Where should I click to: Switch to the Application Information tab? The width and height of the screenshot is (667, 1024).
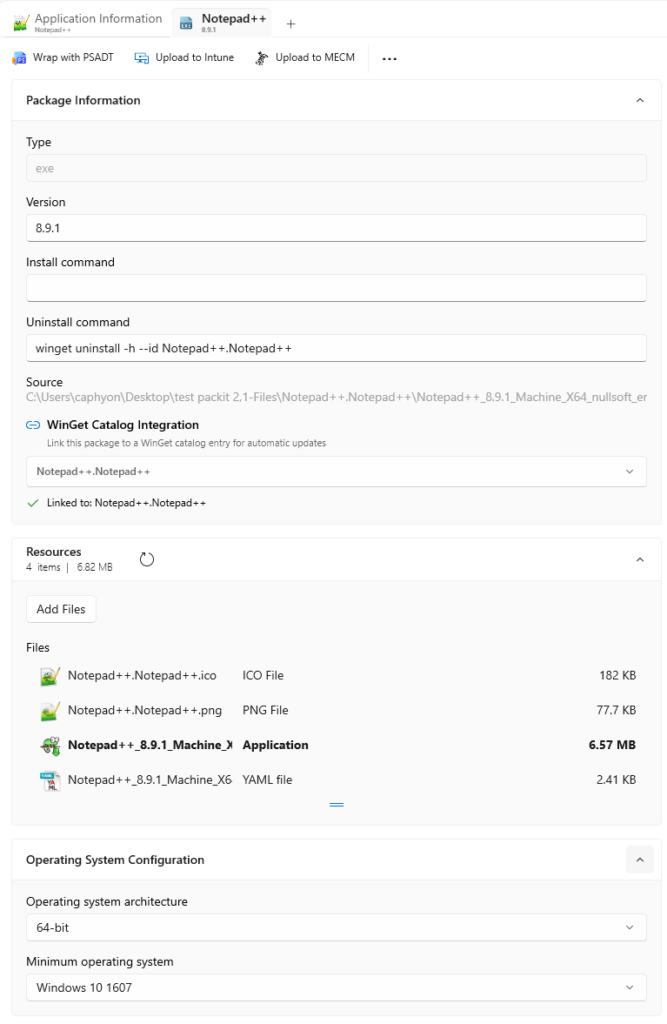(x=88, y=22)
